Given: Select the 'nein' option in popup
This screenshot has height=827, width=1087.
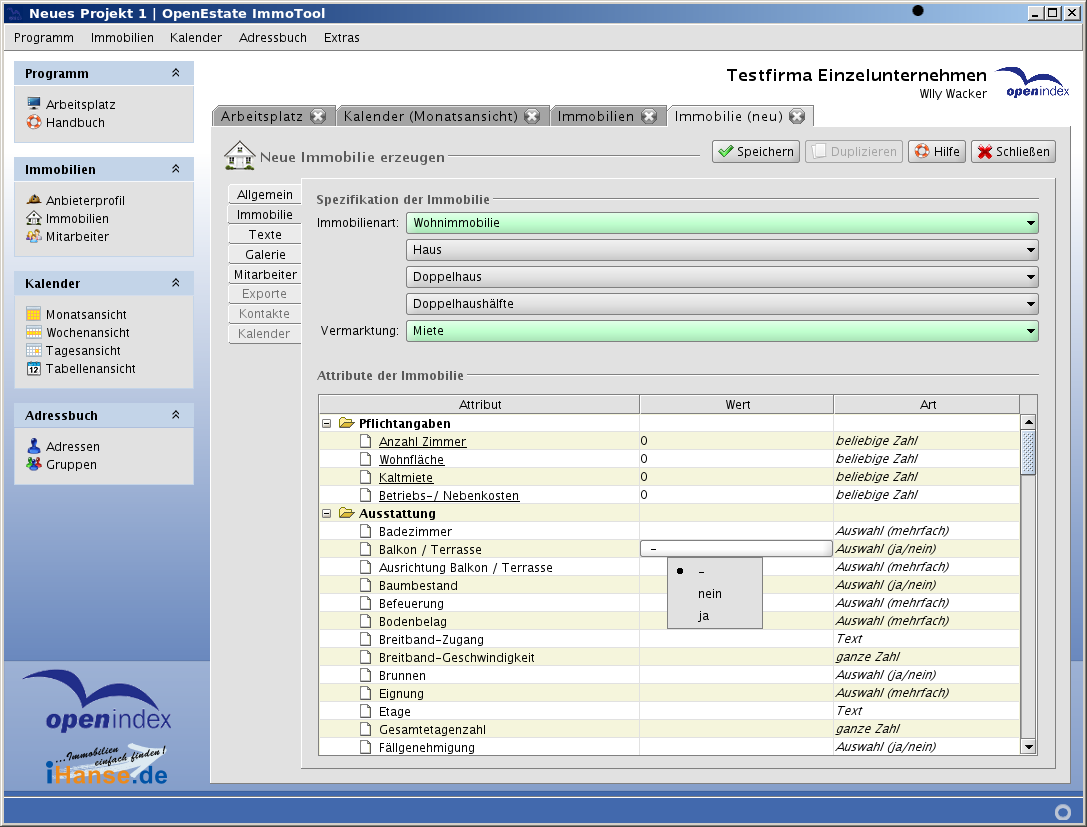Looking at the screenshot, I should [709, 594].
